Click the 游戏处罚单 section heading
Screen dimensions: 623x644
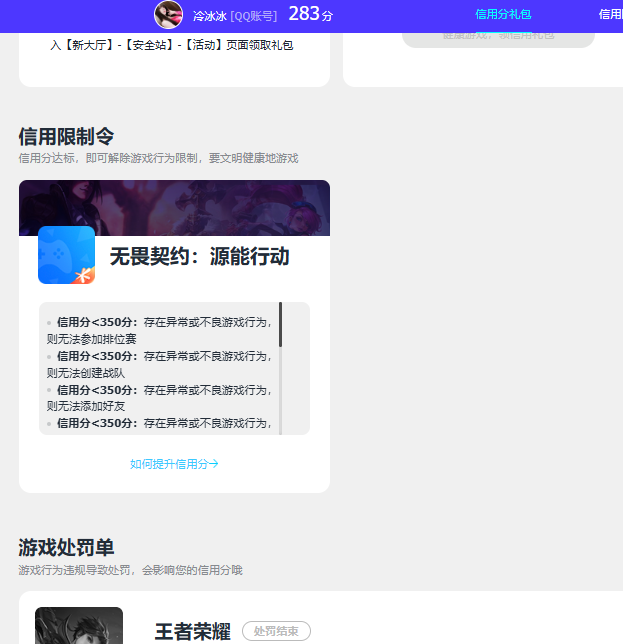(66, 547)
